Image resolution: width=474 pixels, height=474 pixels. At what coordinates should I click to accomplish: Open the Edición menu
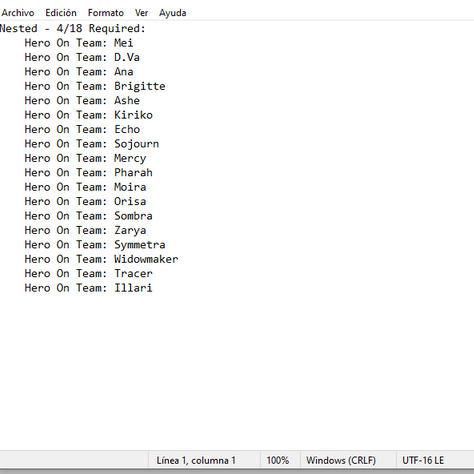coord(61,13)
